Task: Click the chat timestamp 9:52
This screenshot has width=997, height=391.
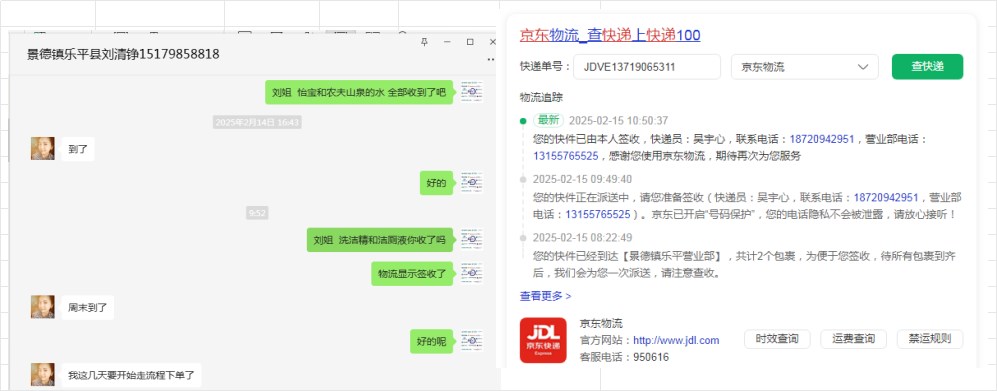Action: tap(257, 213)
